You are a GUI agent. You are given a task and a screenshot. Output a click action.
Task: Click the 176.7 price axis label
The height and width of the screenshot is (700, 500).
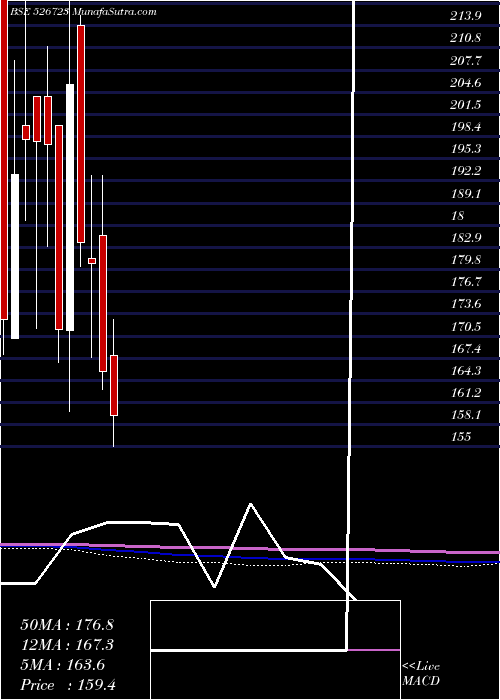coord(466,282)
